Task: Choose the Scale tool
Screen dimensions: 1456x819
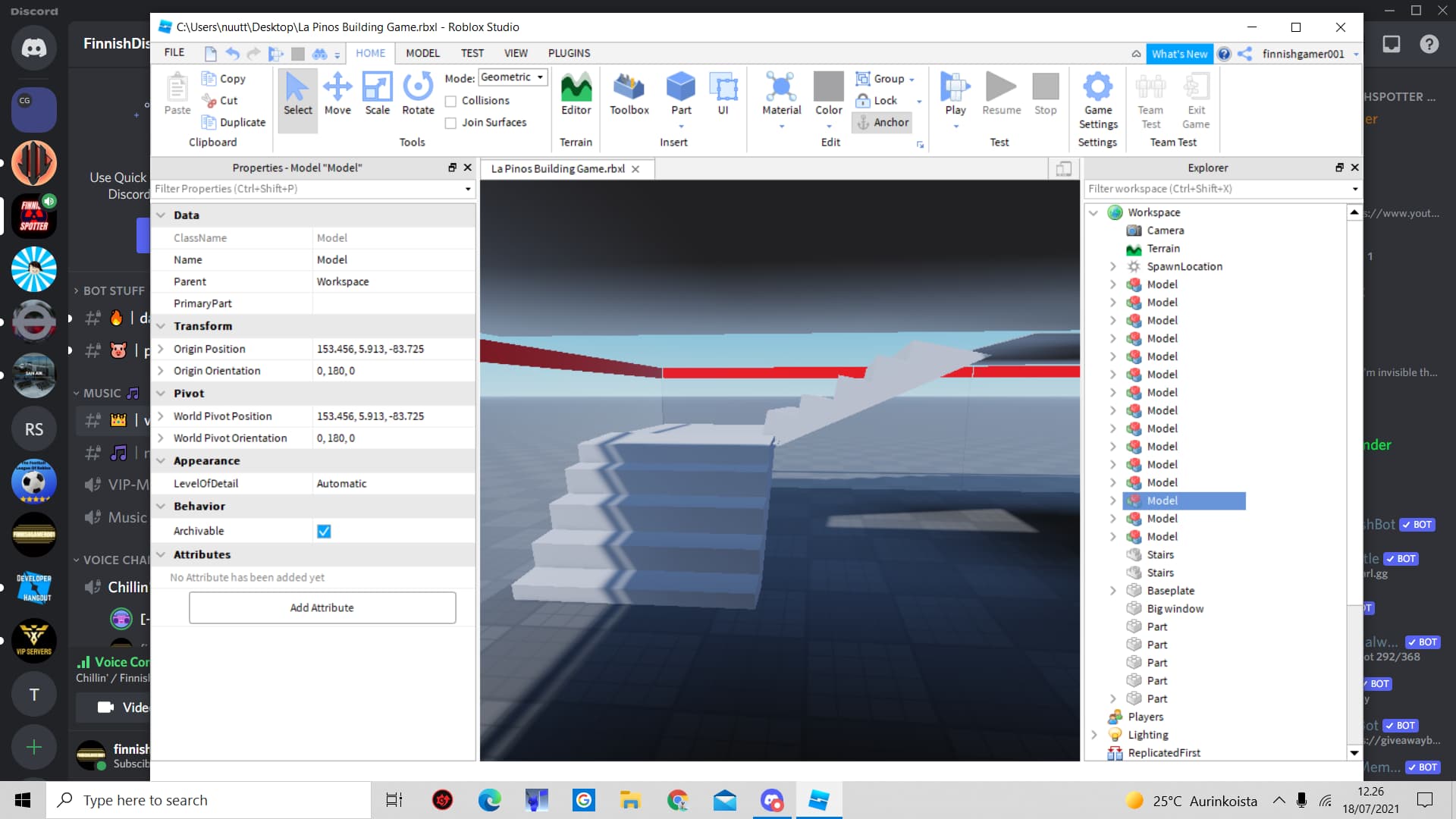Action: coord(377,94)
